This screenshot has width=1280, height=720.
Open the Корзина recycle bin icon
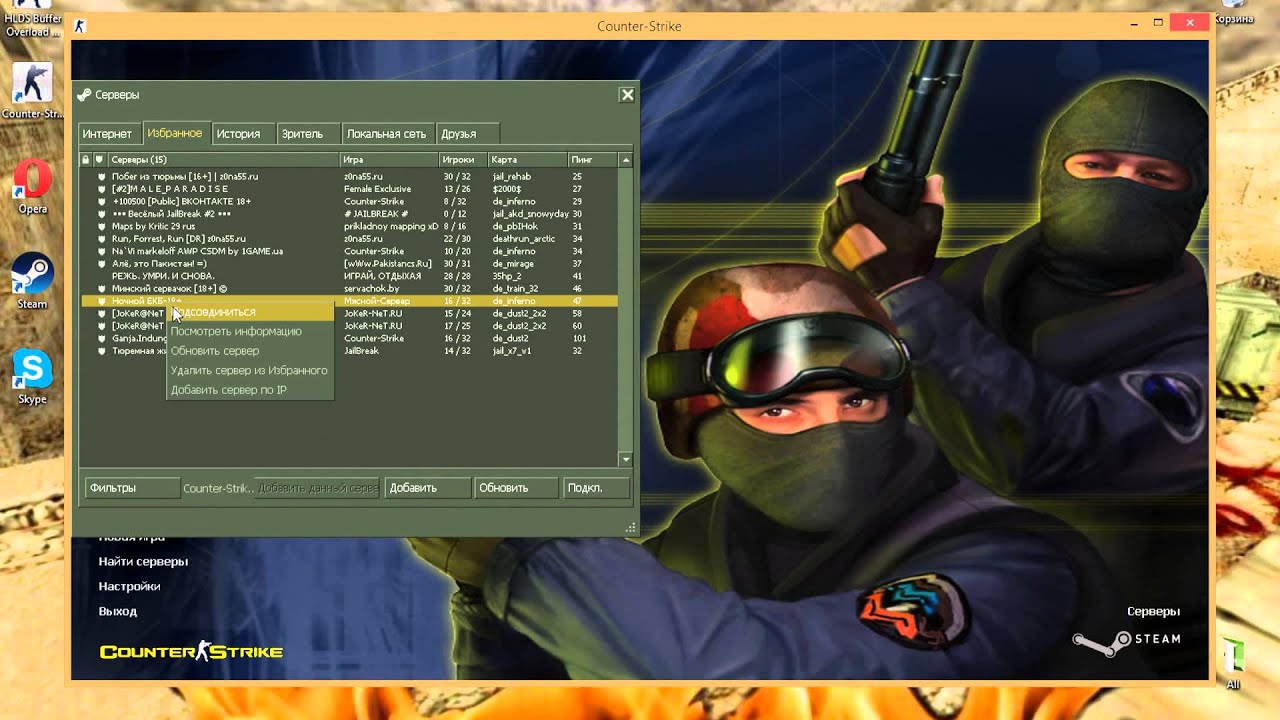pyautogui.click(x=1233, y=12)
